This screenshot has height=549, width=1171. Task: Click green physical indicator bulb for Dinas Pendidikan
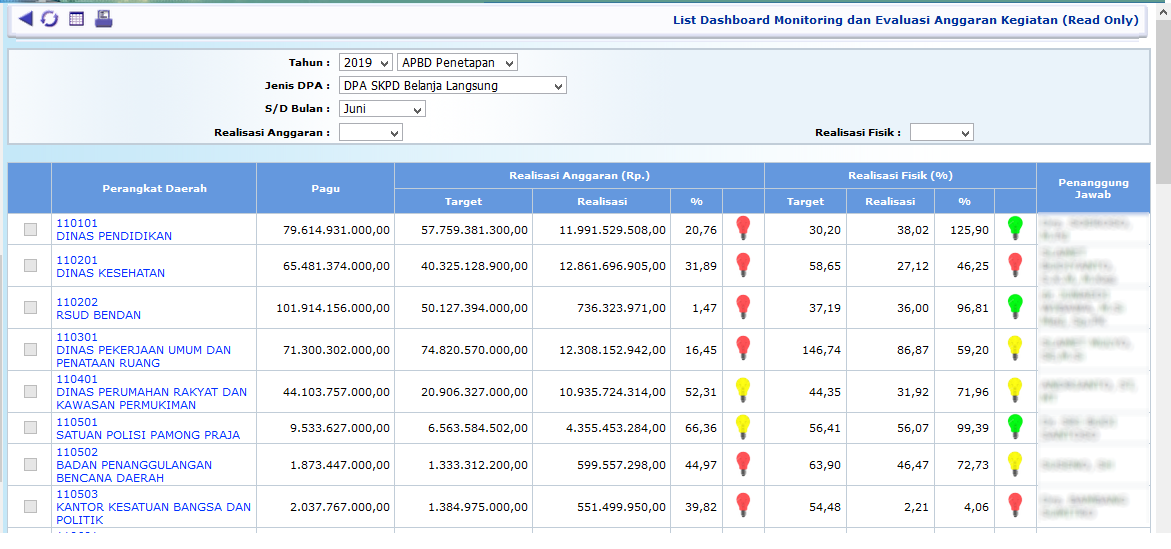1015,229
